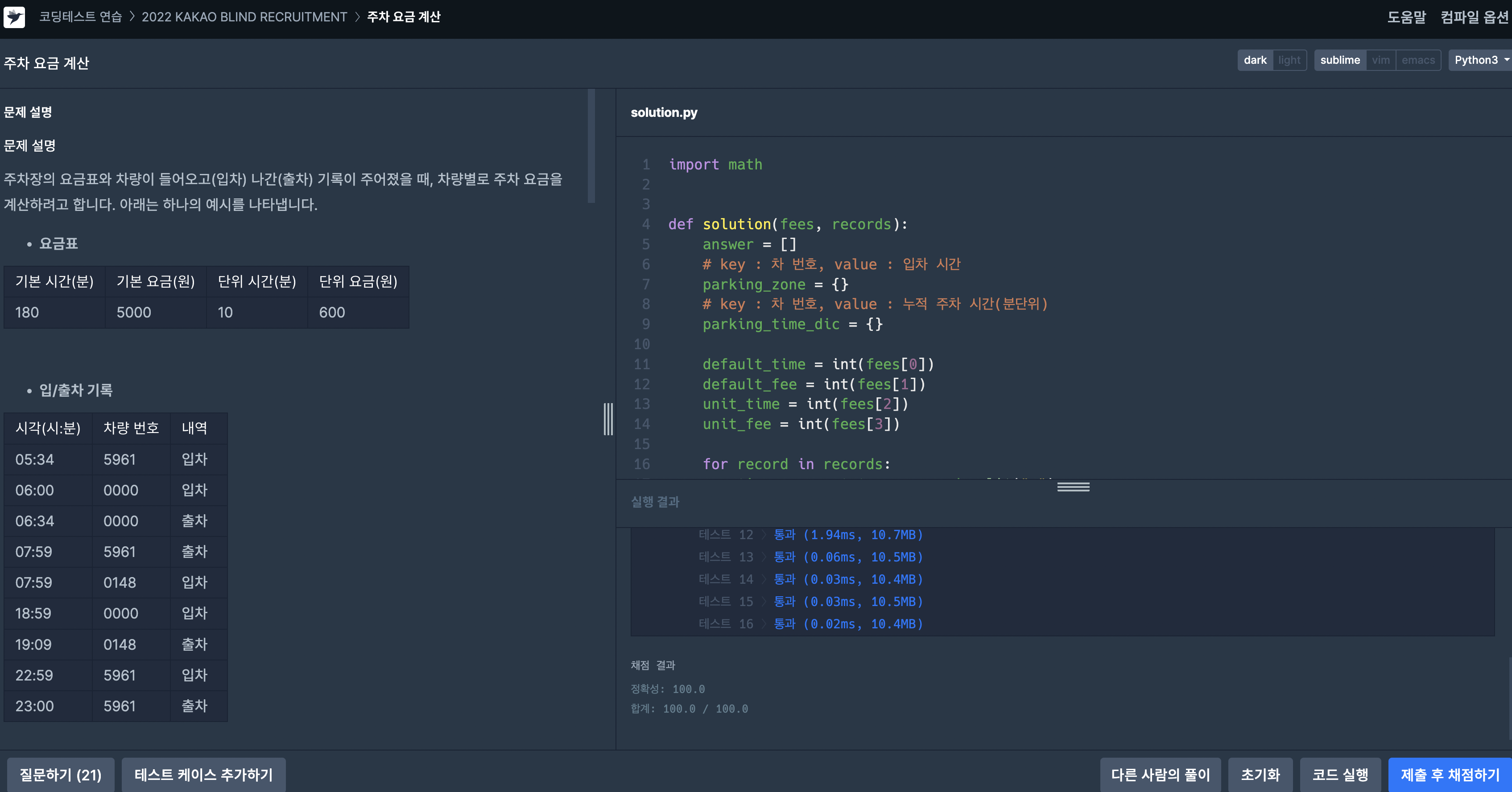This screenshot has height=792, width=1512.
Task: Open the 도움말 help menu
Action: point(1406,17)
